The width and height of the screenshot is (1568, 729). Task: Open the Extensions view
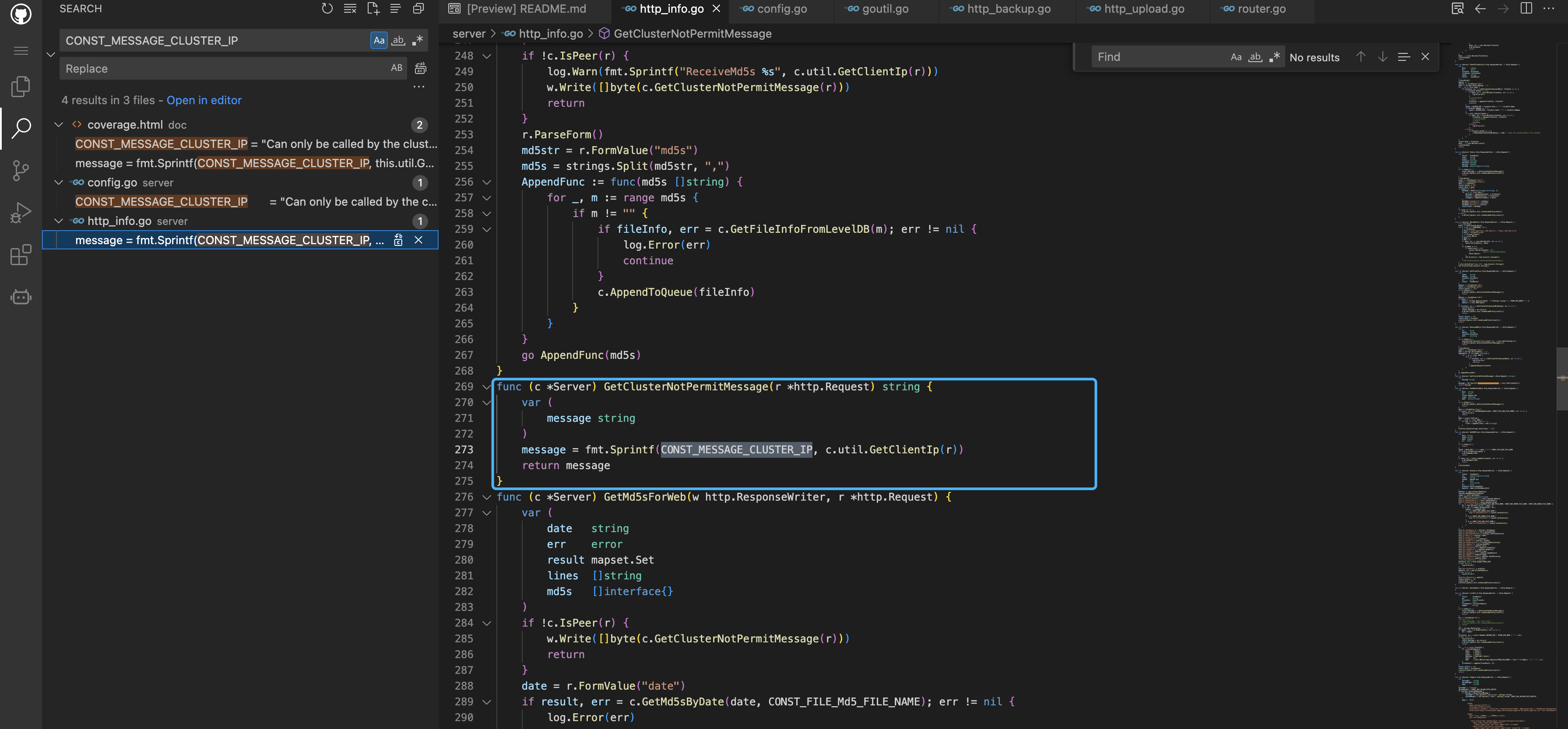21,255
